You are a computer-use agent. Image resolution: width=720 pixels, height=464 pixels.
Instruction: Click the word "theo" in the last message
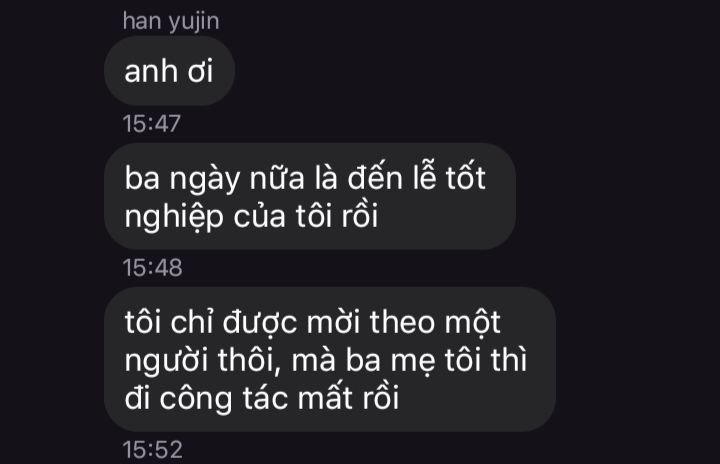pyautogui.click(x=402, y=322)
